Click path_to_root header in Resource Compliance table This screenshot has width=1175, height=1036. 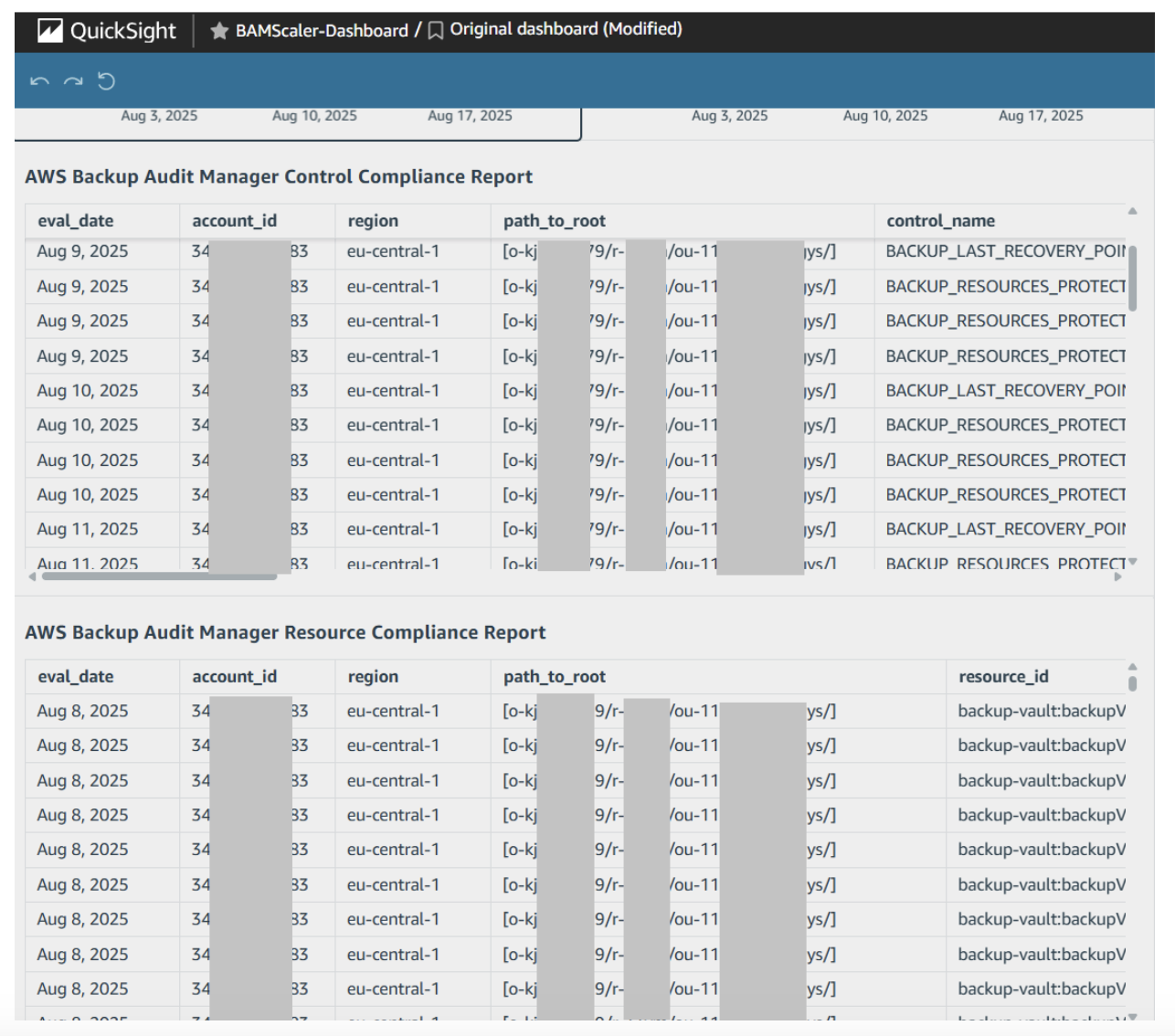554,677
